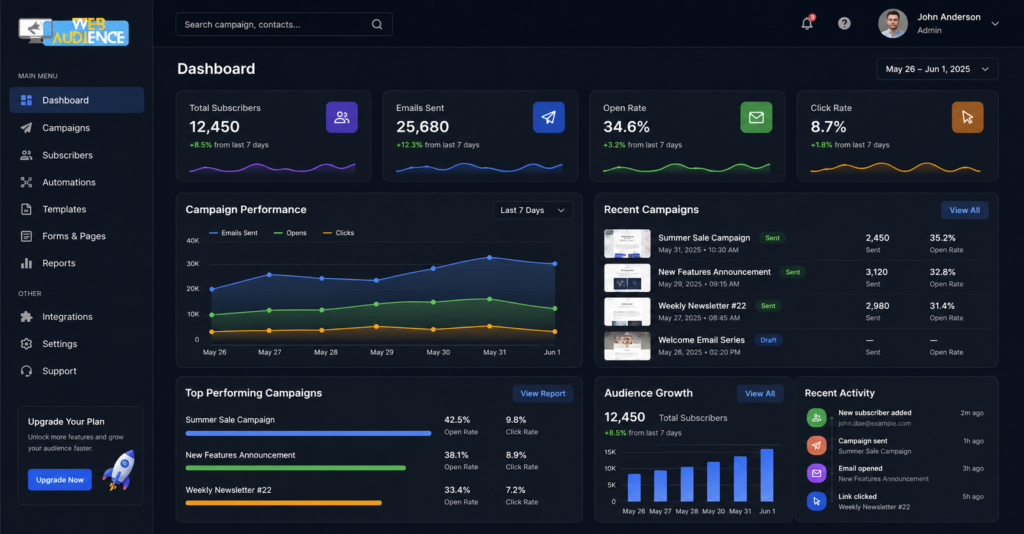Open Forms & Pages menu item
The image size is (1024, 534).
(x=76, y=236)
